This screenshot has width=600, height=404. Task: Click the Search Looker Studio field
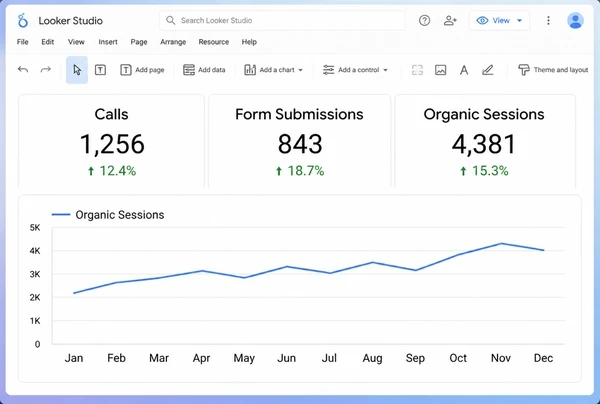(x=282, y=20)
